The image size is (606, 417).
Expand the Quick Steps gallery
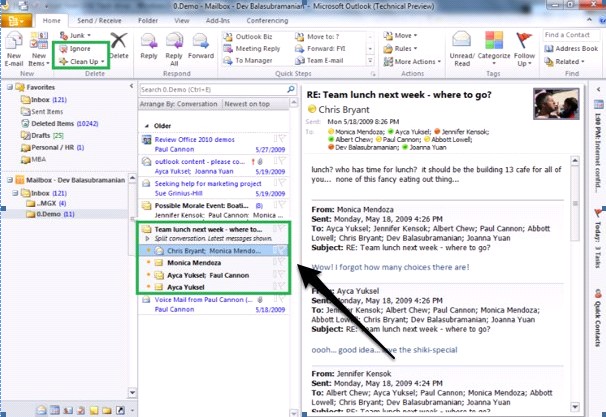tap(370, 61)
